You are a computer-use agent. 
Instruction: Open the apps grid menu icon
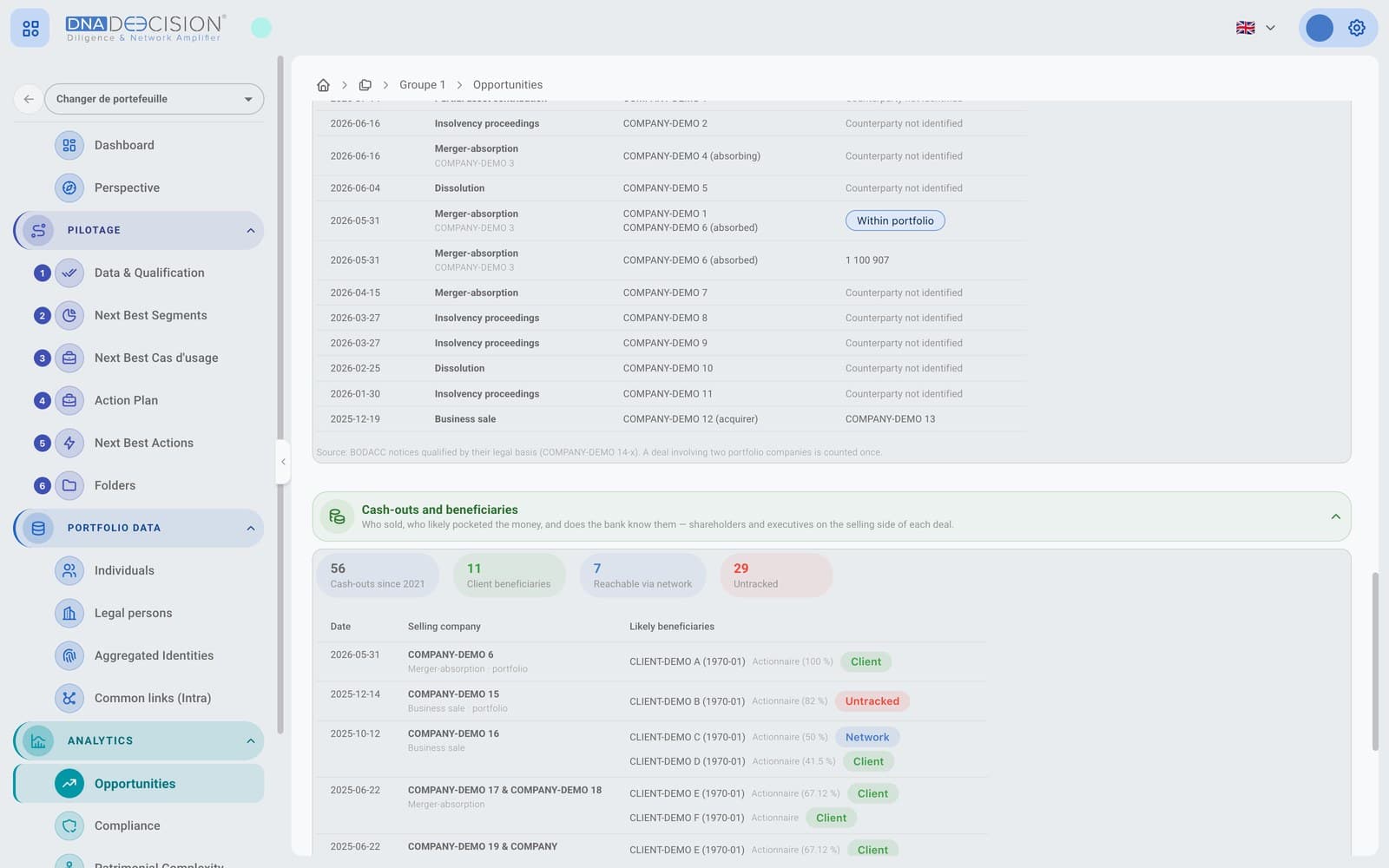click(x=30, y=29)
